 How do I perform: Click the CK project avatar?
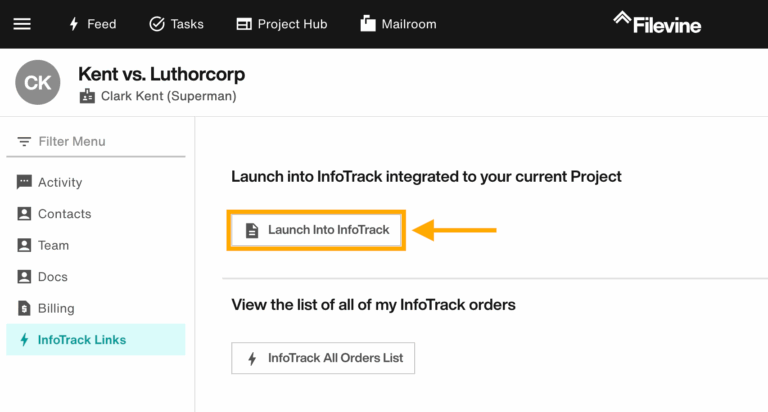click(38, 82)
